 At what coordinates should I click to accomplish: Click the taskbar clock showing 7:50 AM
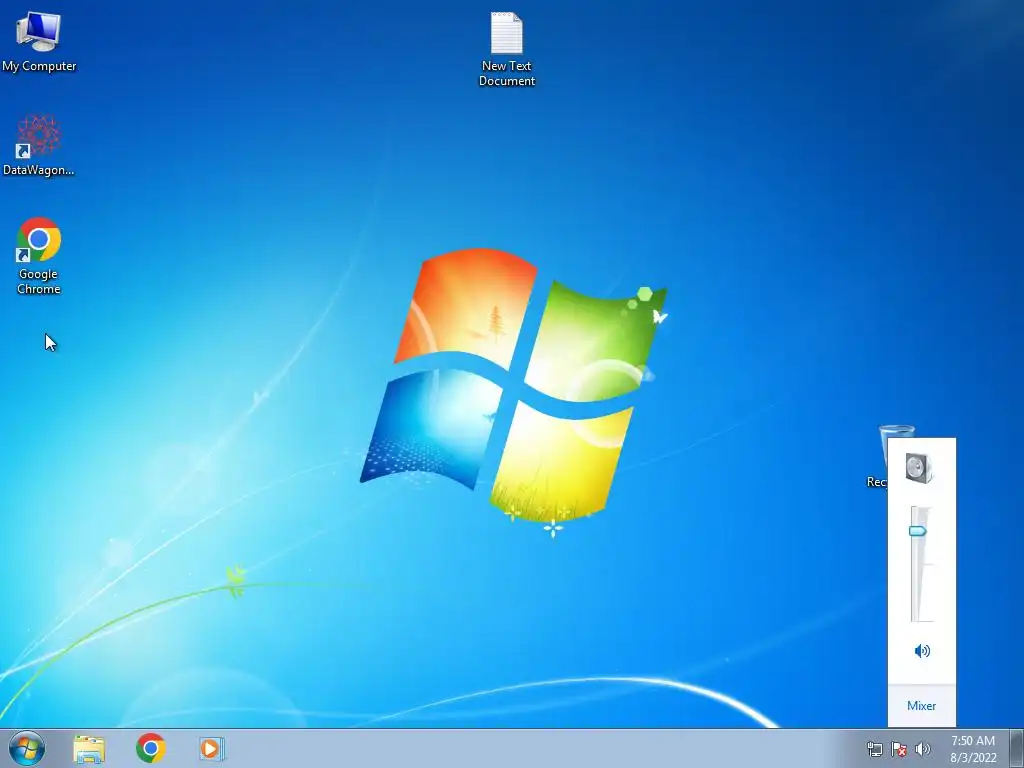(973, 741)
